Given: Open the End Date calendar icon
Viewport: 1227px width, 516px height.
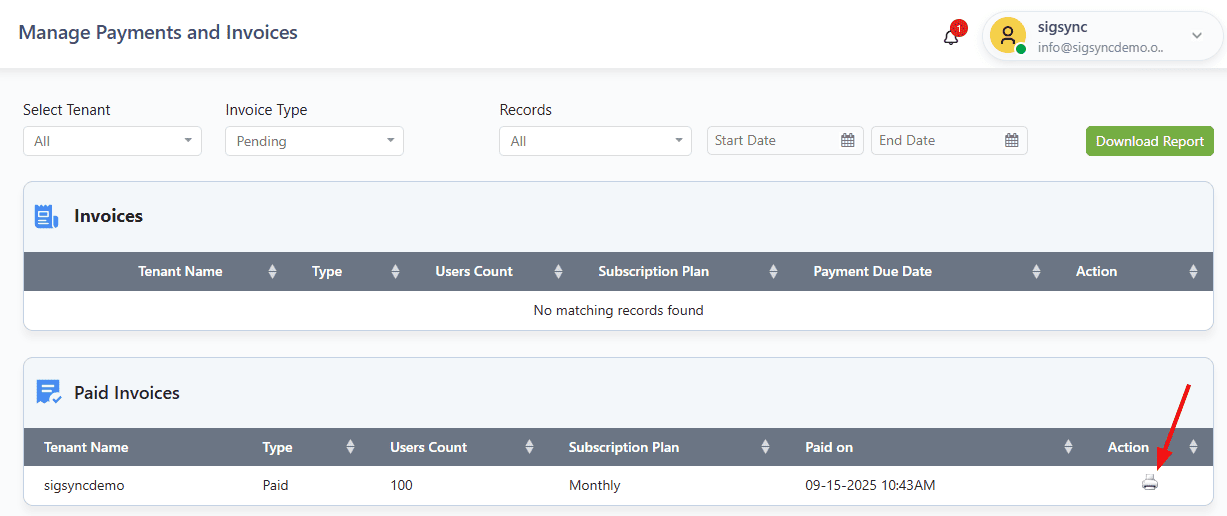Looking at the screenshot, I should (1012, 141).
